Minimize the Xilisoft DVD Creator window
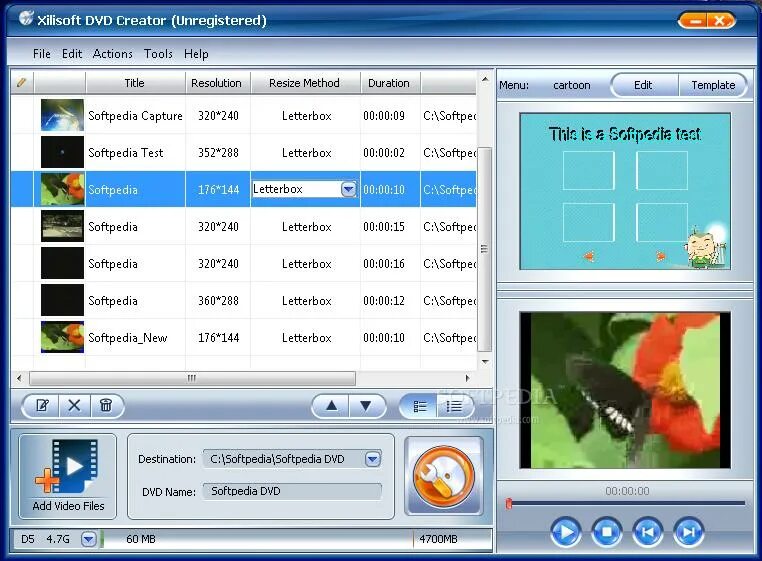Screen dimensions: 762x561 pyautogui.click(x=695, y=21)
